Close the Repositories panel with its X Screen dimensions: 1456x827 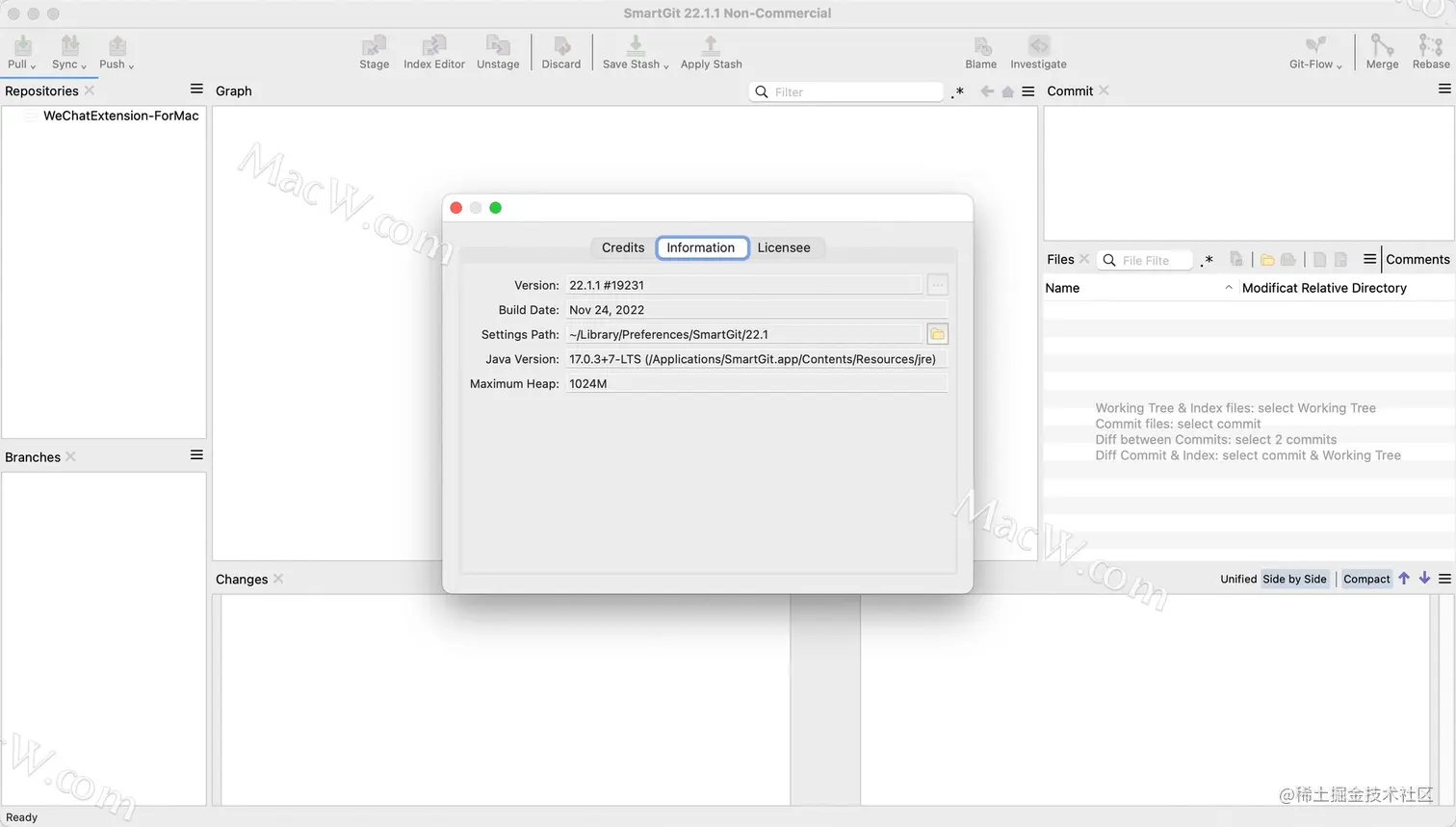pos(89,90)
